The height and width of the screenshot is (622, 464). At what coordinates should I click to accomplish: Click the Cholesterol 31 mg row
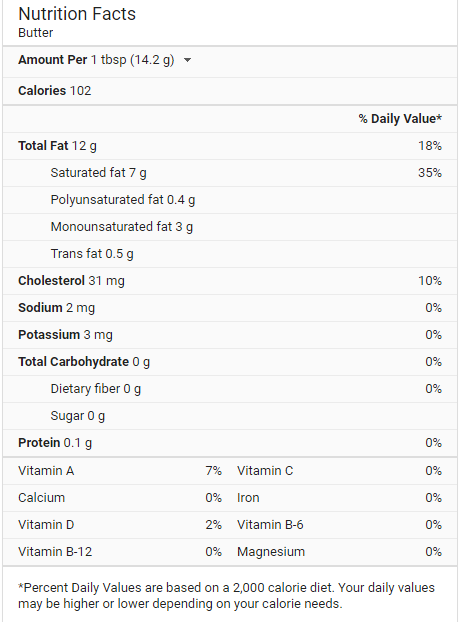tap(230, 281)
